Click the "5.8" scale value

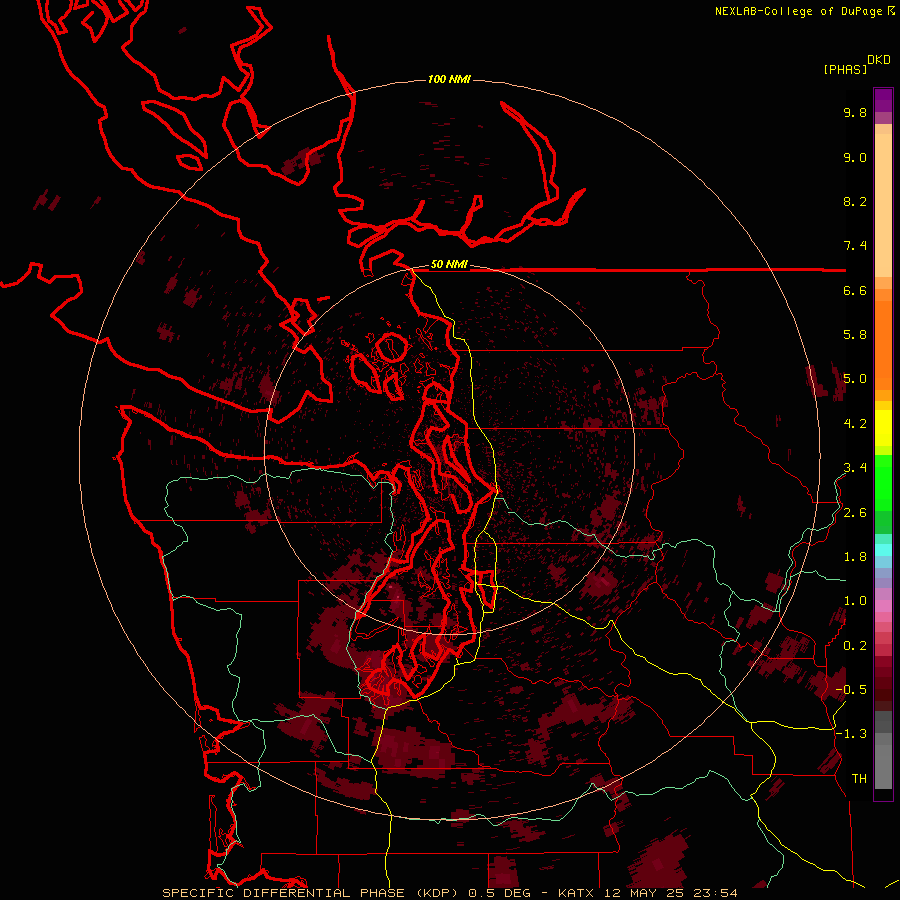pyautogui.click(x=855, y=334)
